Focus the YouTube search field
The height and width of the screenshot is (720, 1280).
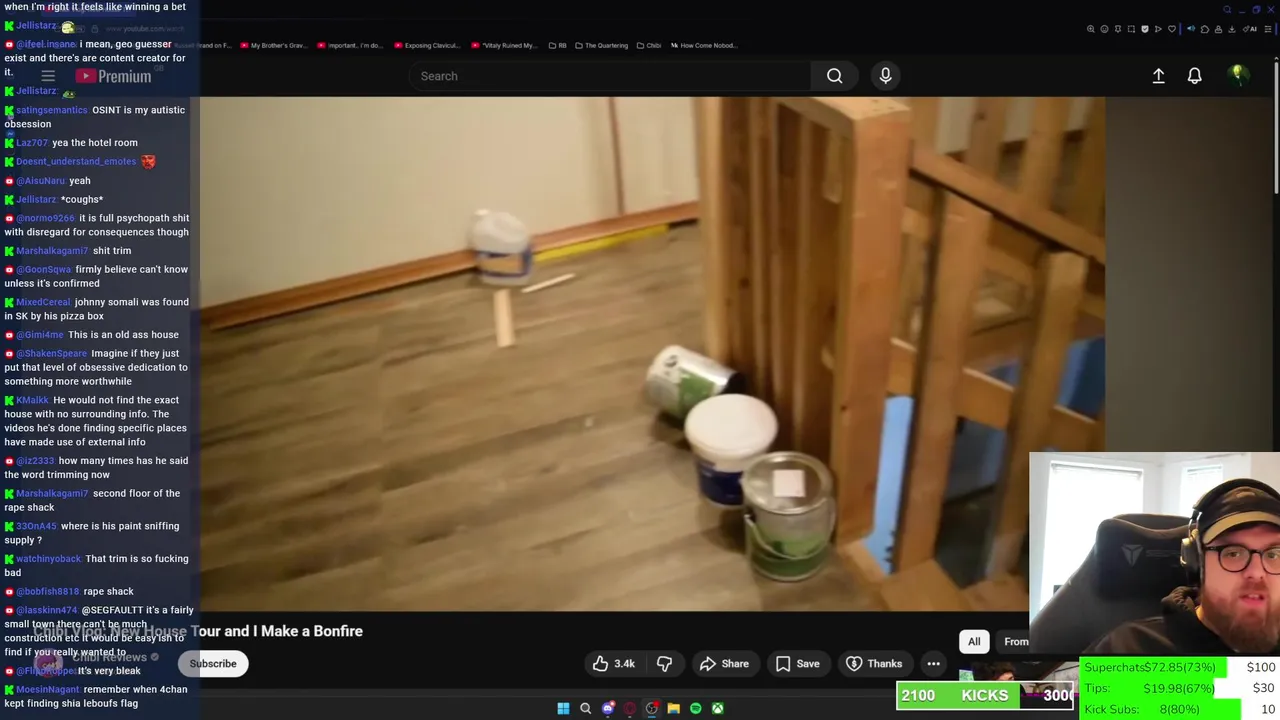point(610,76)
